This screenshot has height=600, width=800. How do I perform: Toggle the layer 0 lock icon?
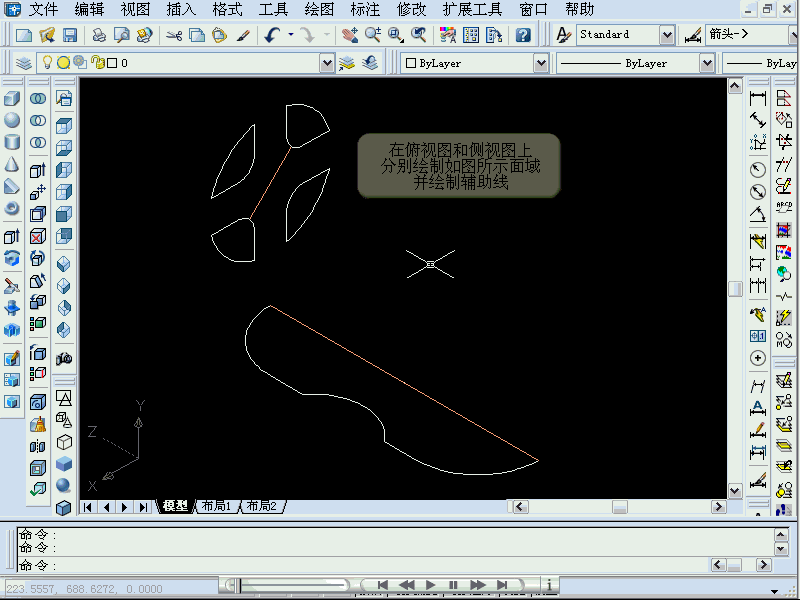coord(97,63)
